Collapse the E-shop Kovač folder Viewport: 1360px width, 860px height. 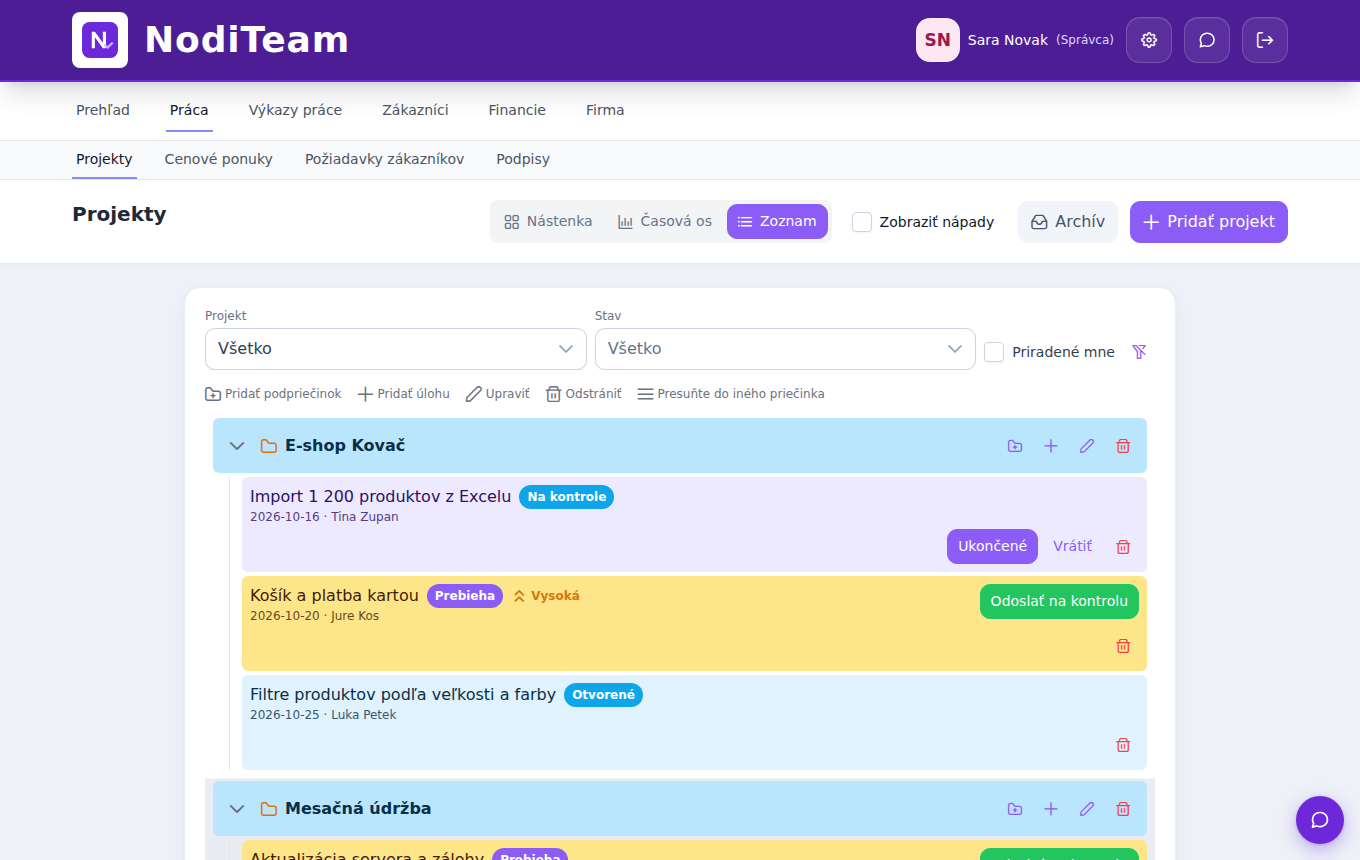pyautogui.click(x=237, y=446)
